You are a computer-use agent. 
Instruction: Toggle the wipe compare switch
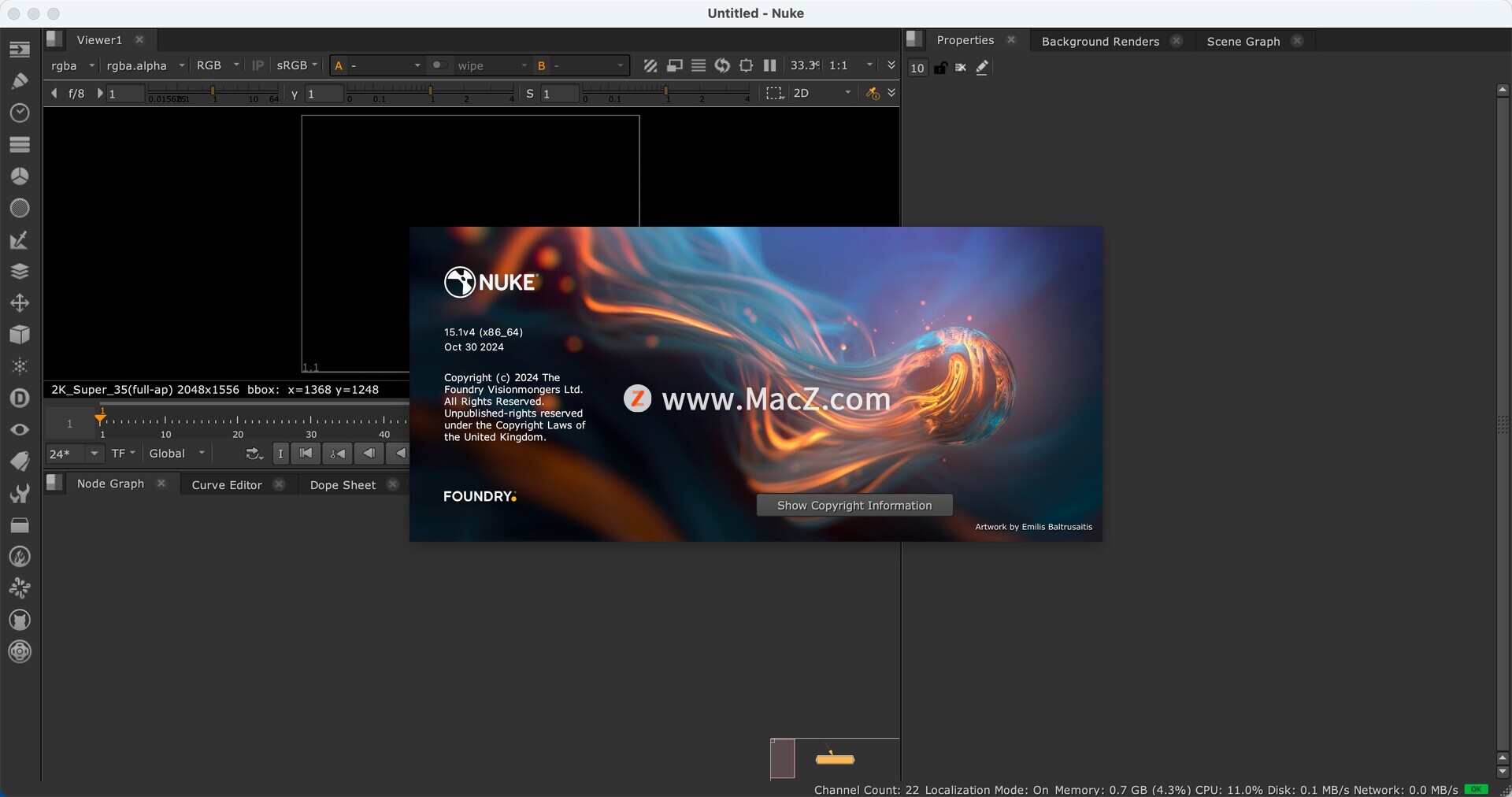pyautogui.click(x=439, y=65)
